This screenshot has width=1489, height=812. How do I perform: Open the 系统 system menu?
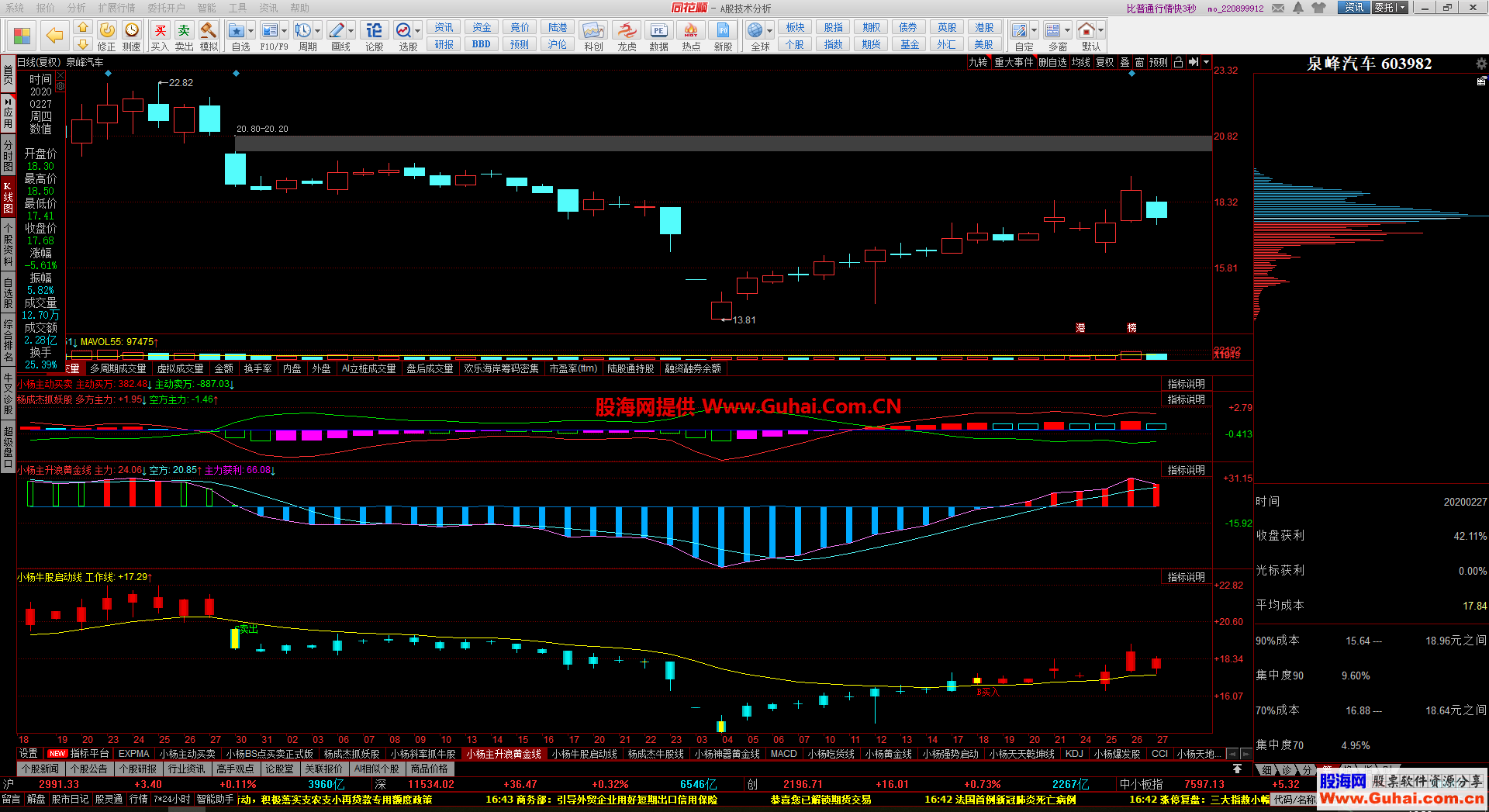(15, 8)
